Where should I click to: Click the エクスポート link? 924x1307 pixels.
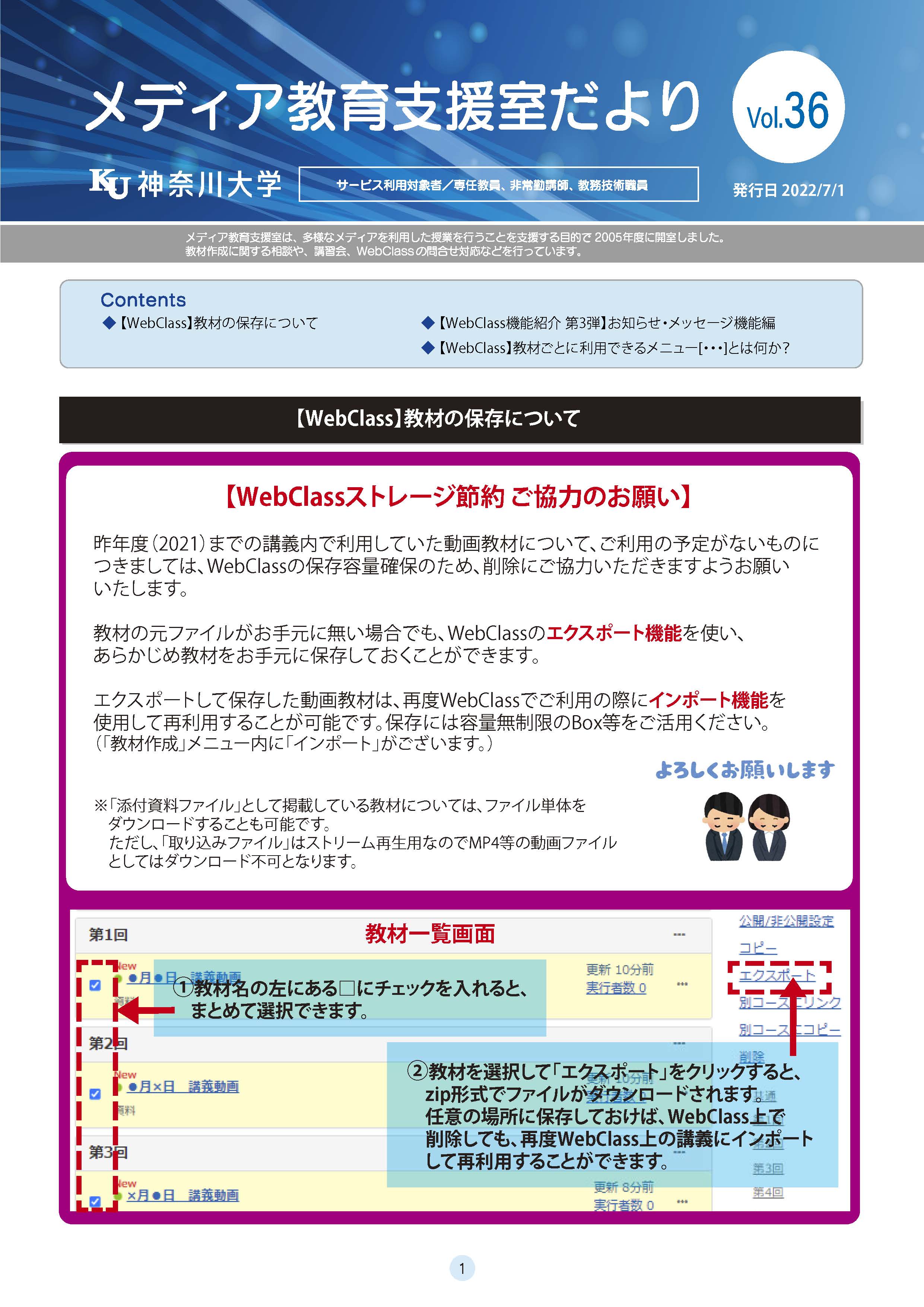point(777,976)
